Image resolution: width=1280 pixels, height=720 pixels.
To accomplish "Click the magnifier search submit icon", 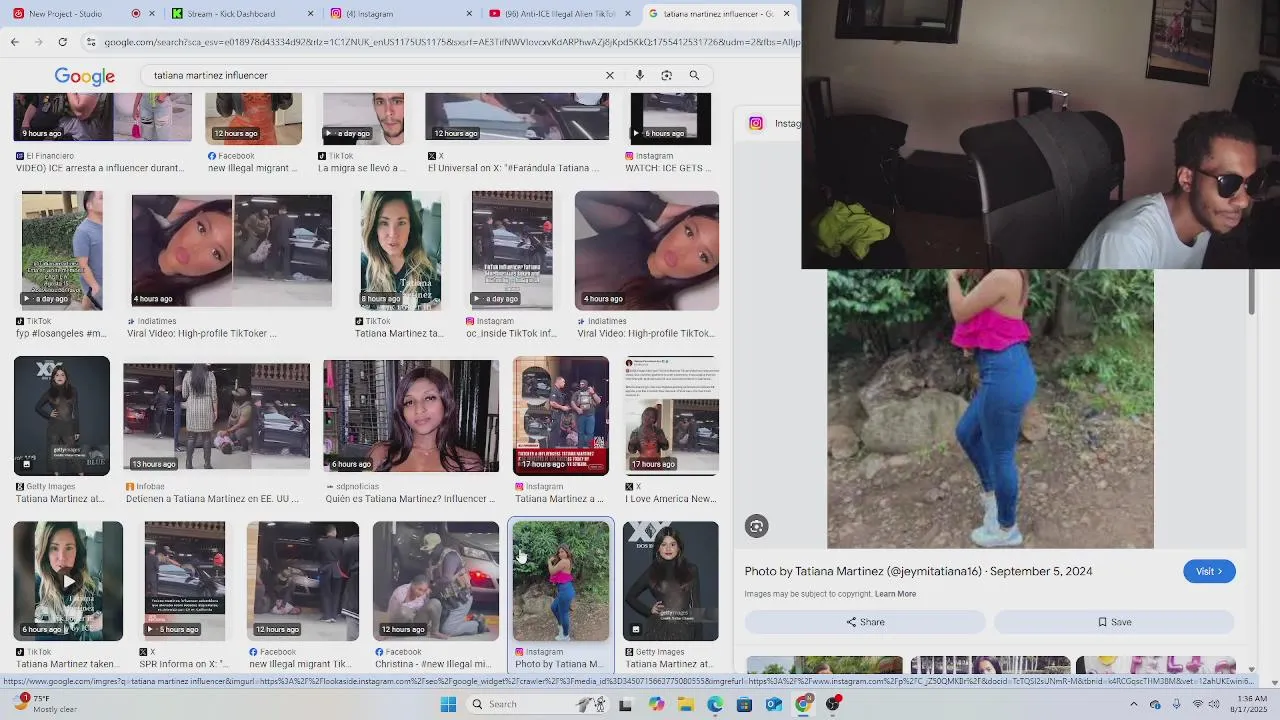I will 694,75.
